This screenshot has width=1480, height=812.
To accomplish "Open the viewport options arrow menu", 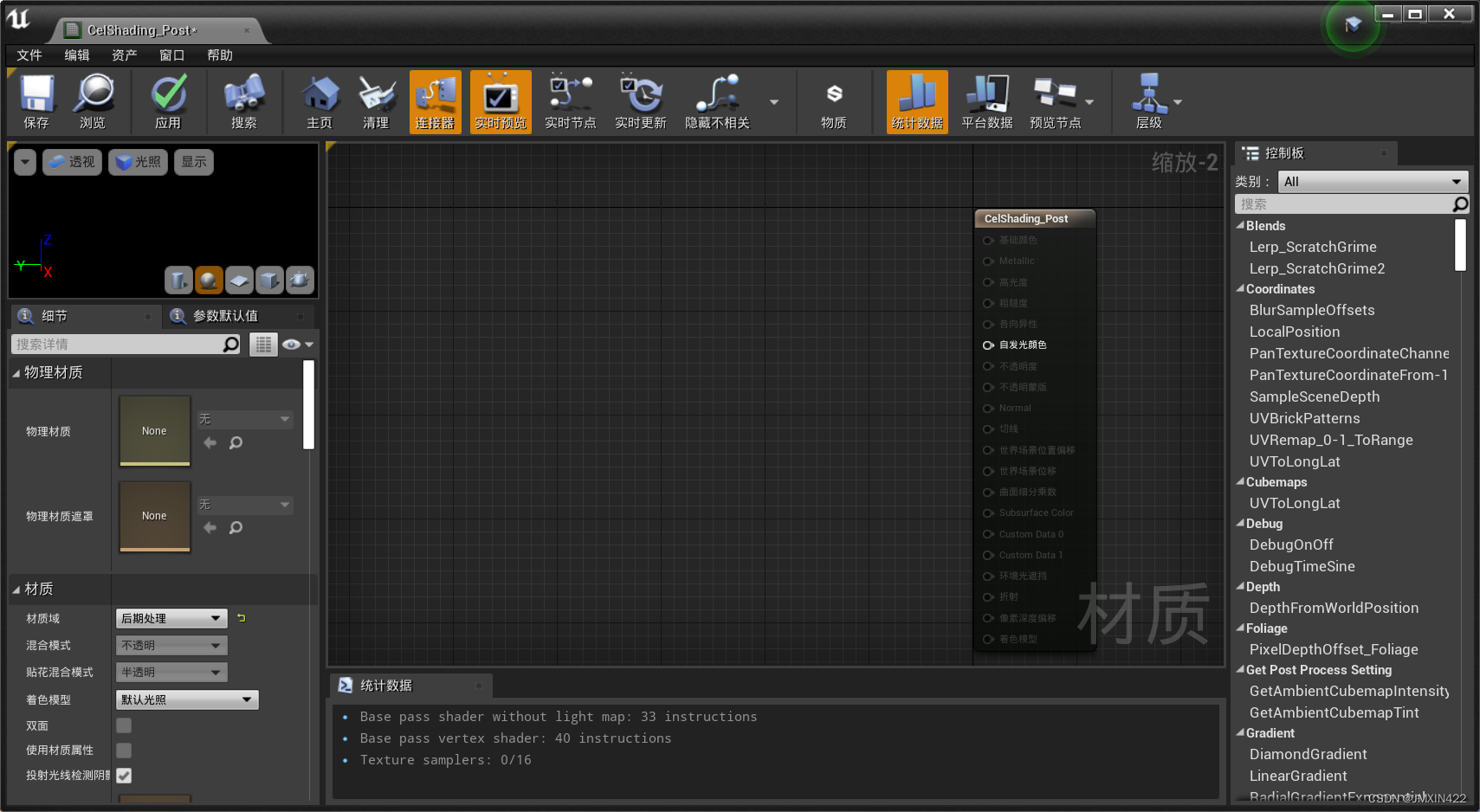I will click(x=25, y=162).
